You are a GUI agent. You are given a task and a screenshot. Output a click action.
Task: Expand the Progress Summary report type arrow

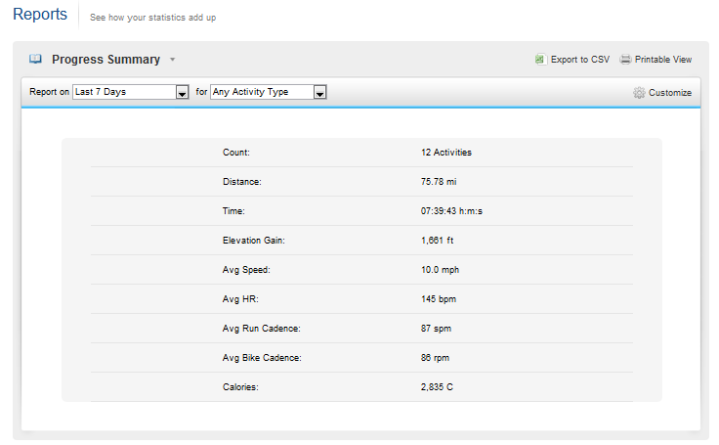172,60
